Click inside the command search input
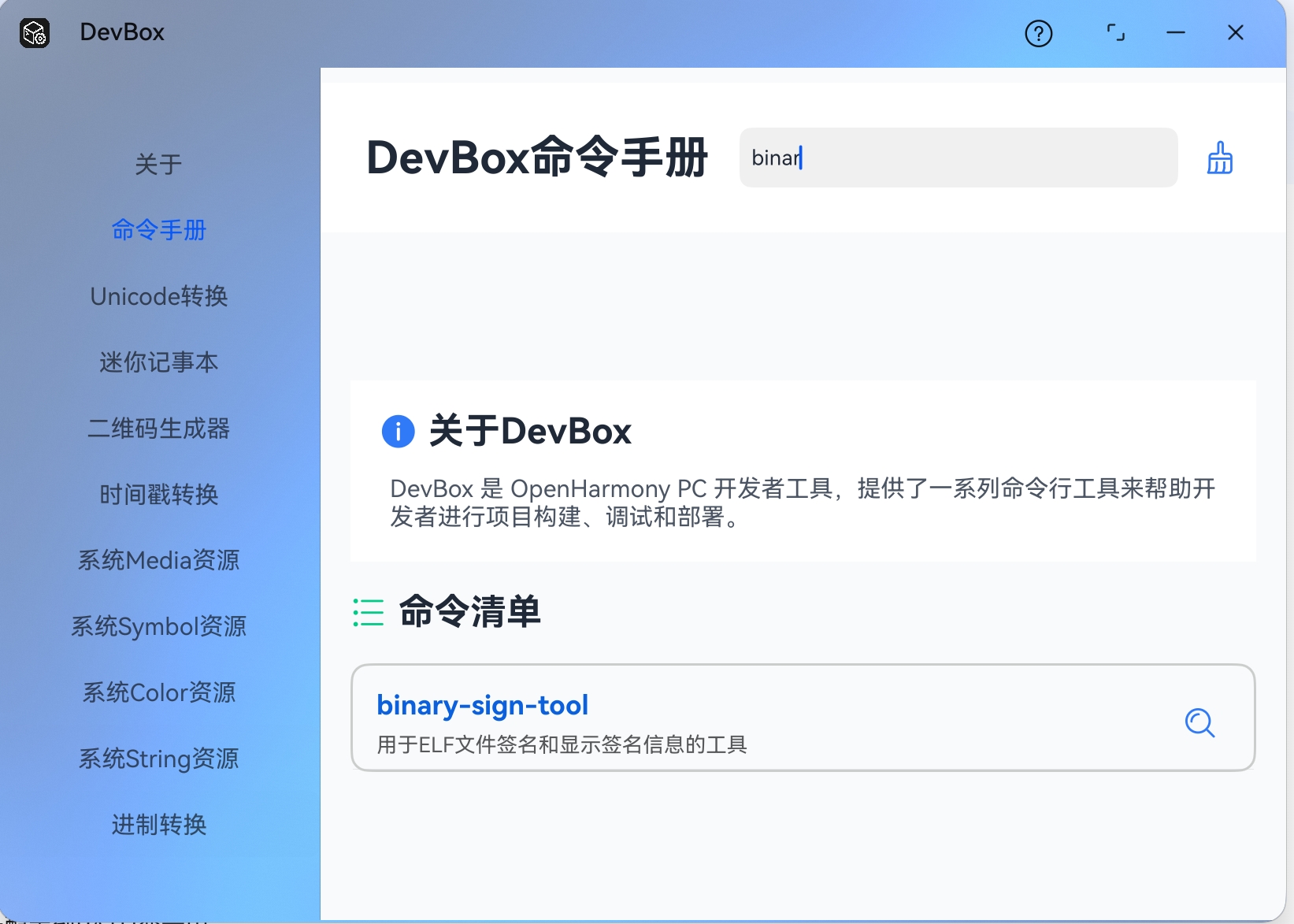This screenshot has width=1294, height=924. pyautogui.click(x=958, y=158)
